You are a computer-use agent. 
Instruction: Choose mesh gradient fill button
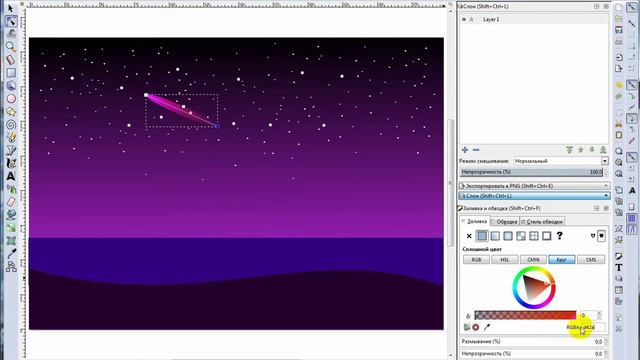point(521,236)
